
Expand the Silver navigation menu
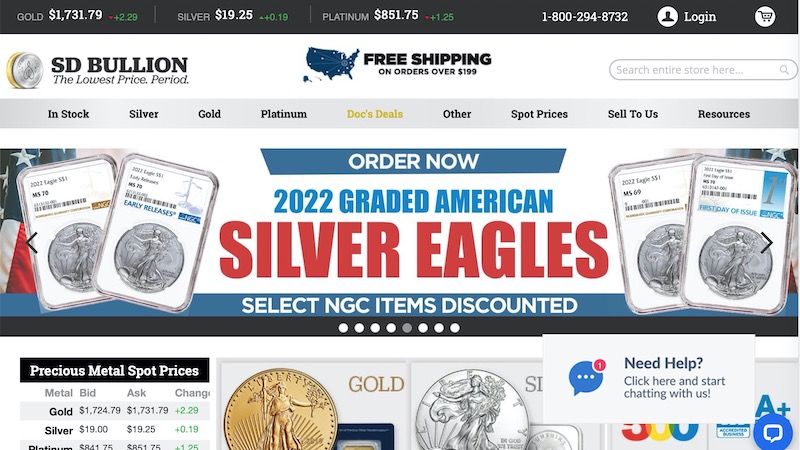click(x=143, y=114)
